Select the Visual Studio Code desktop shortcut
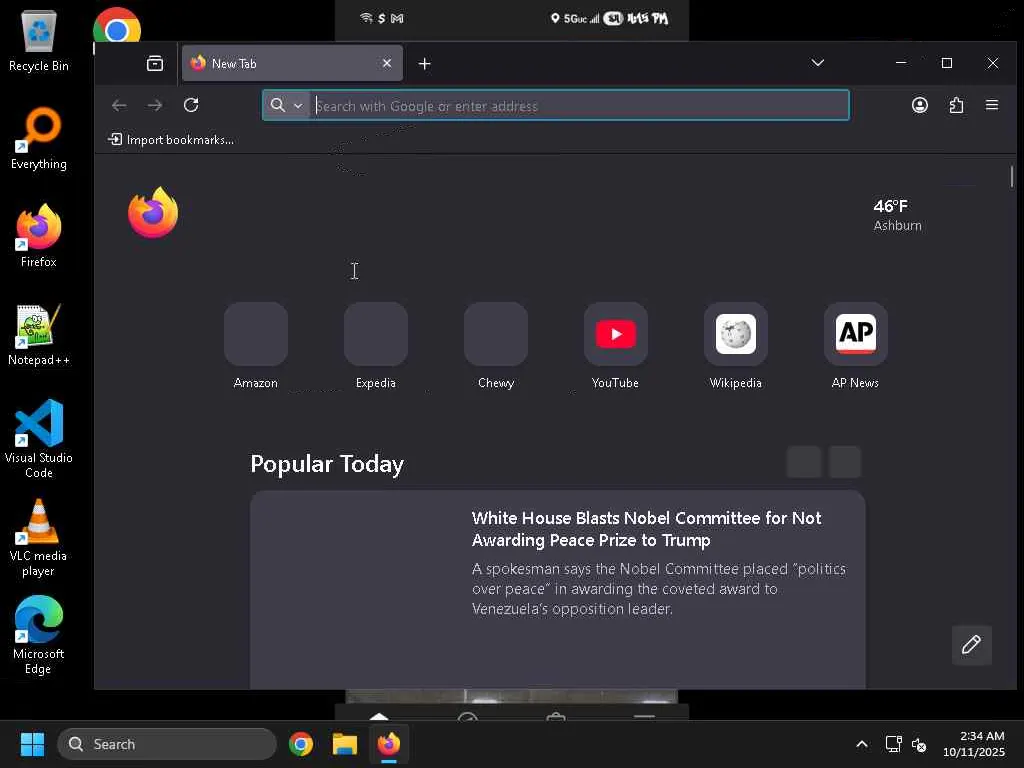Viewport: 1024px width, 768px height. pyautogui.click(x=39, y=439)
